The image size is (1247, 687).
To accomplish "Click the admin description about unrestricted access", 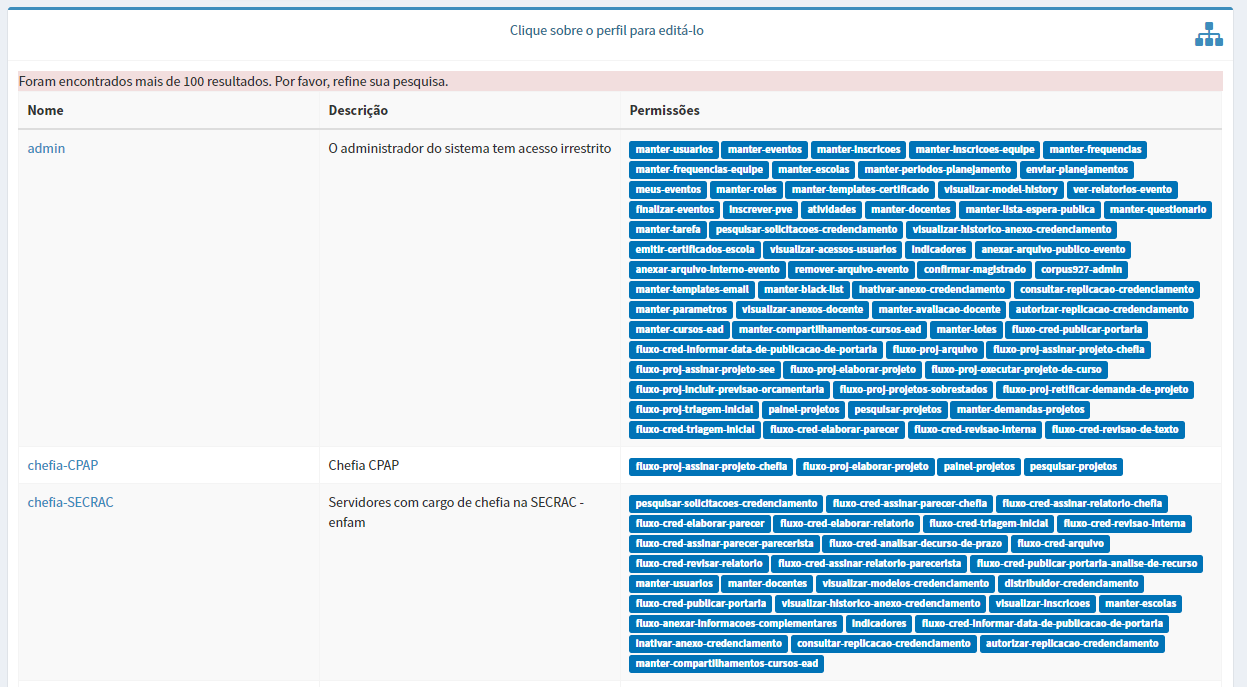I will click(469, 148).
